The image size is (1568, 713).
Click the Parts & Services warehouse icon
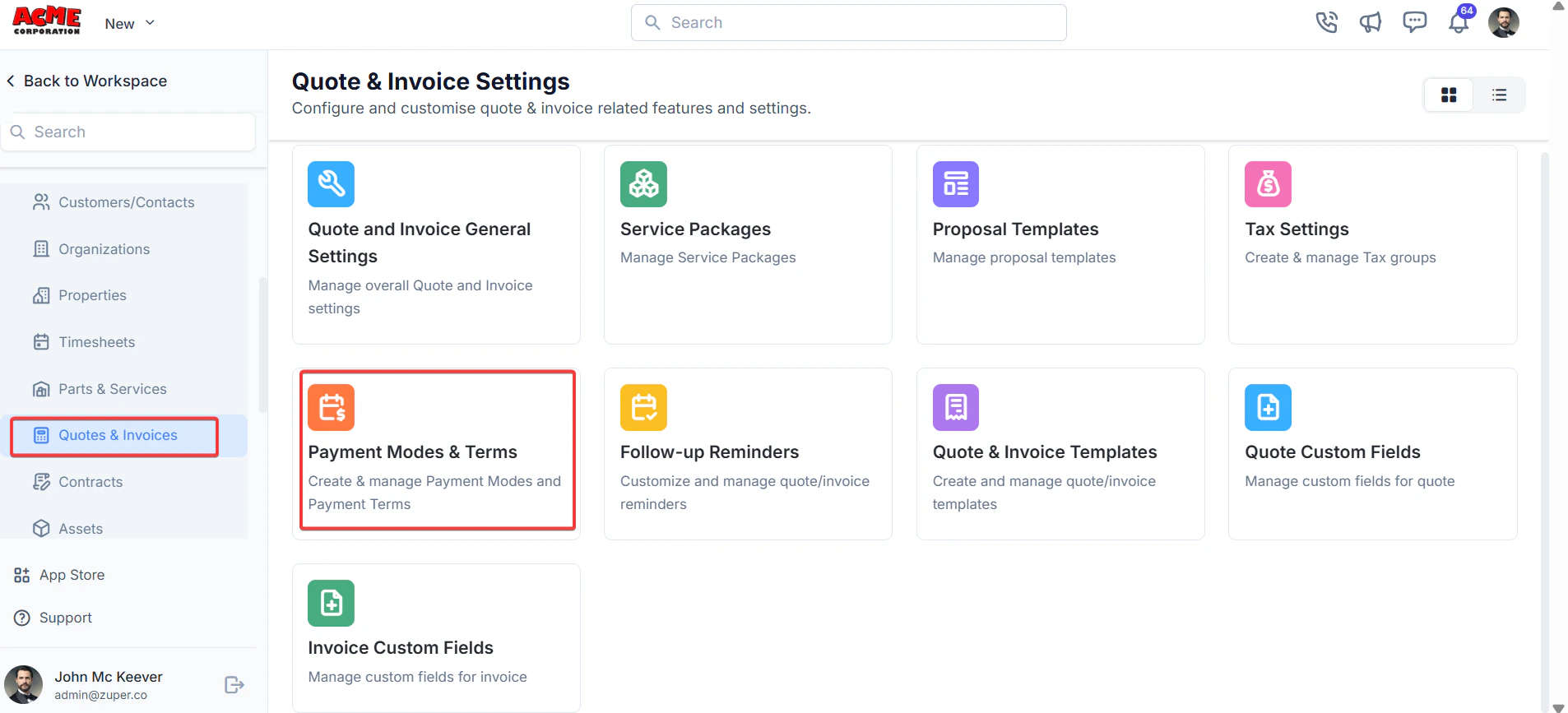click(41, 389)
